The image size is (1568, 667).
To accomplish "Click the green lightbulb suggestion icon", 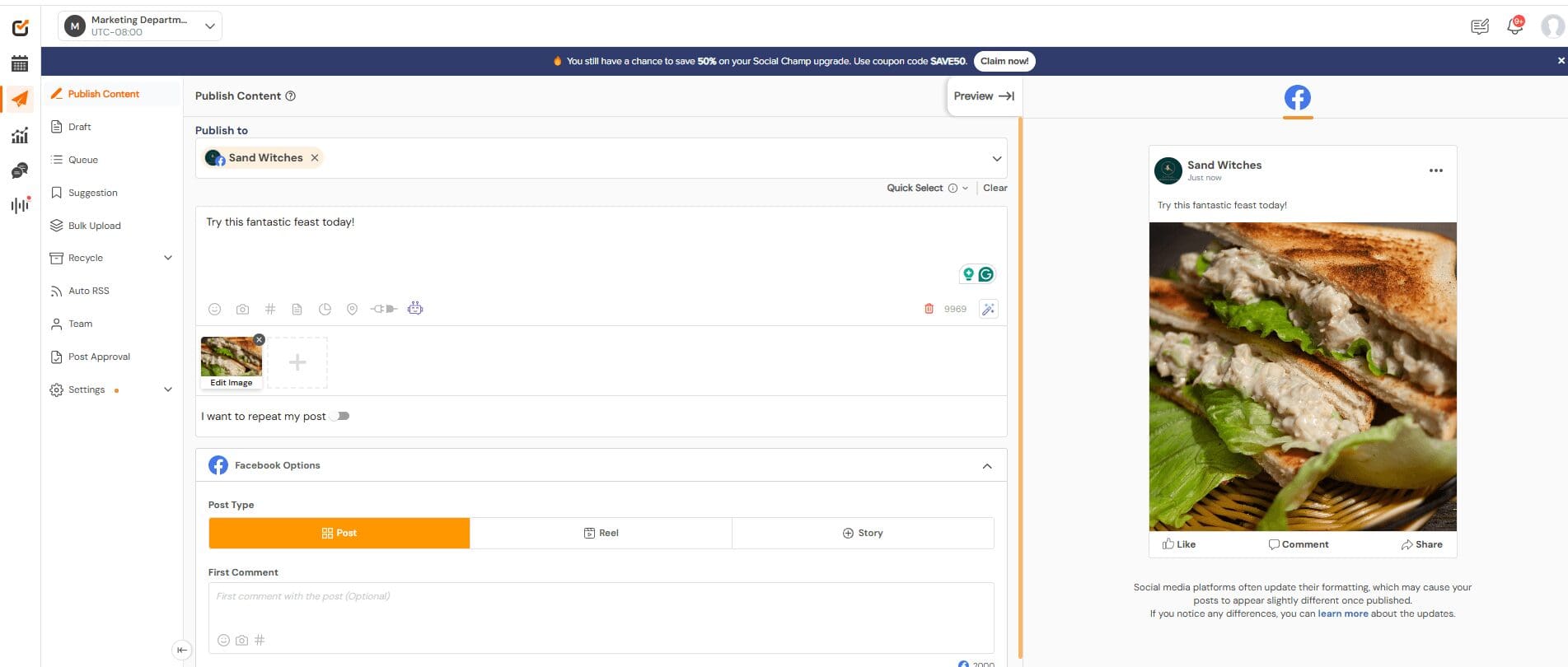I will 968,274.
